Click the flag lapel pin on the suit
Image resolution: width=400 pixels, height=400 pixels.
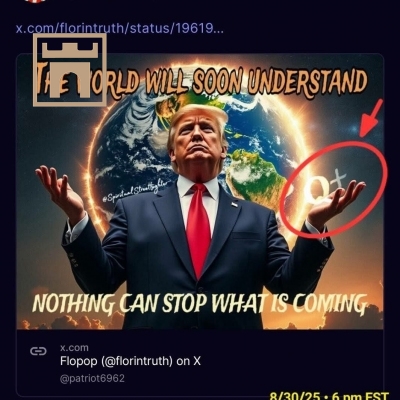coord(235,204)
